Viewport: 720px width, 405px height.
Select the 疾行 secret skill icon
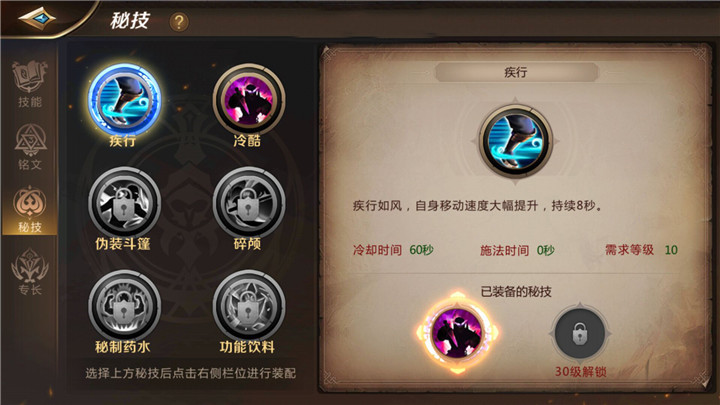click(124, 100)
